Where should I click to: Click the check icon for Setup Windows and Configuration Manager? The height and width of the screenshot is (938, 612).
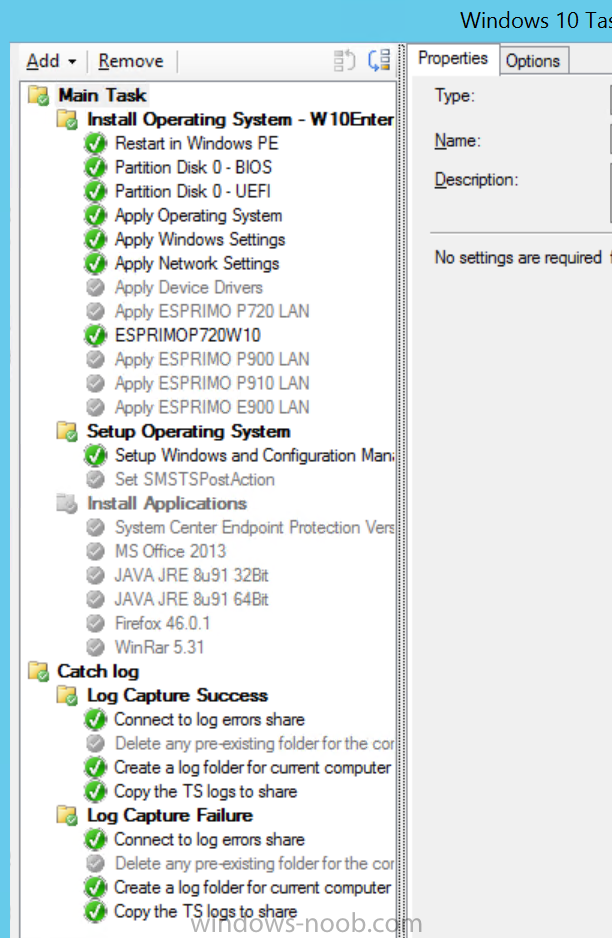tap(96, 455)
